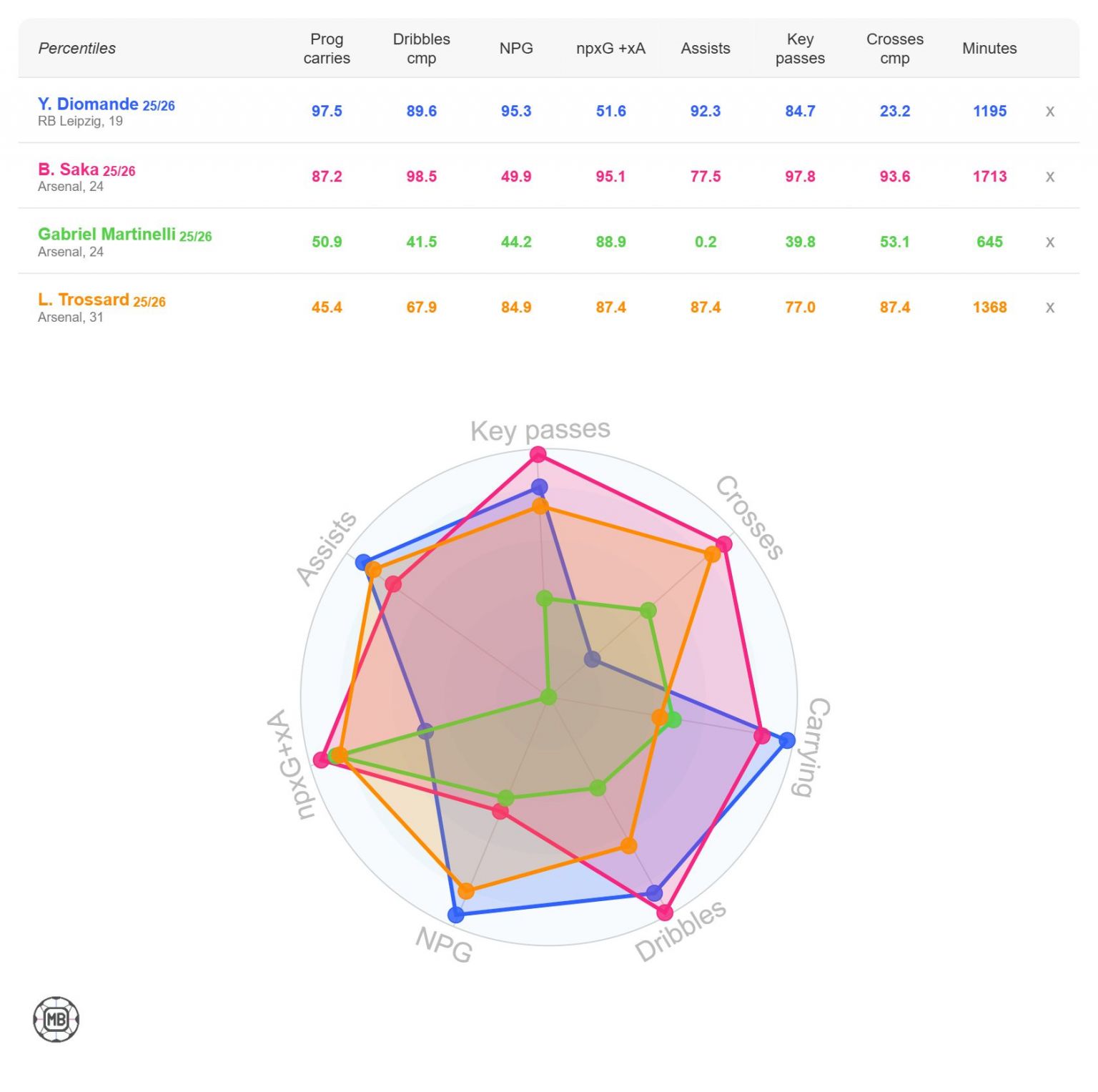
Task: Sort by Prog carries column header
Action: 327,49
